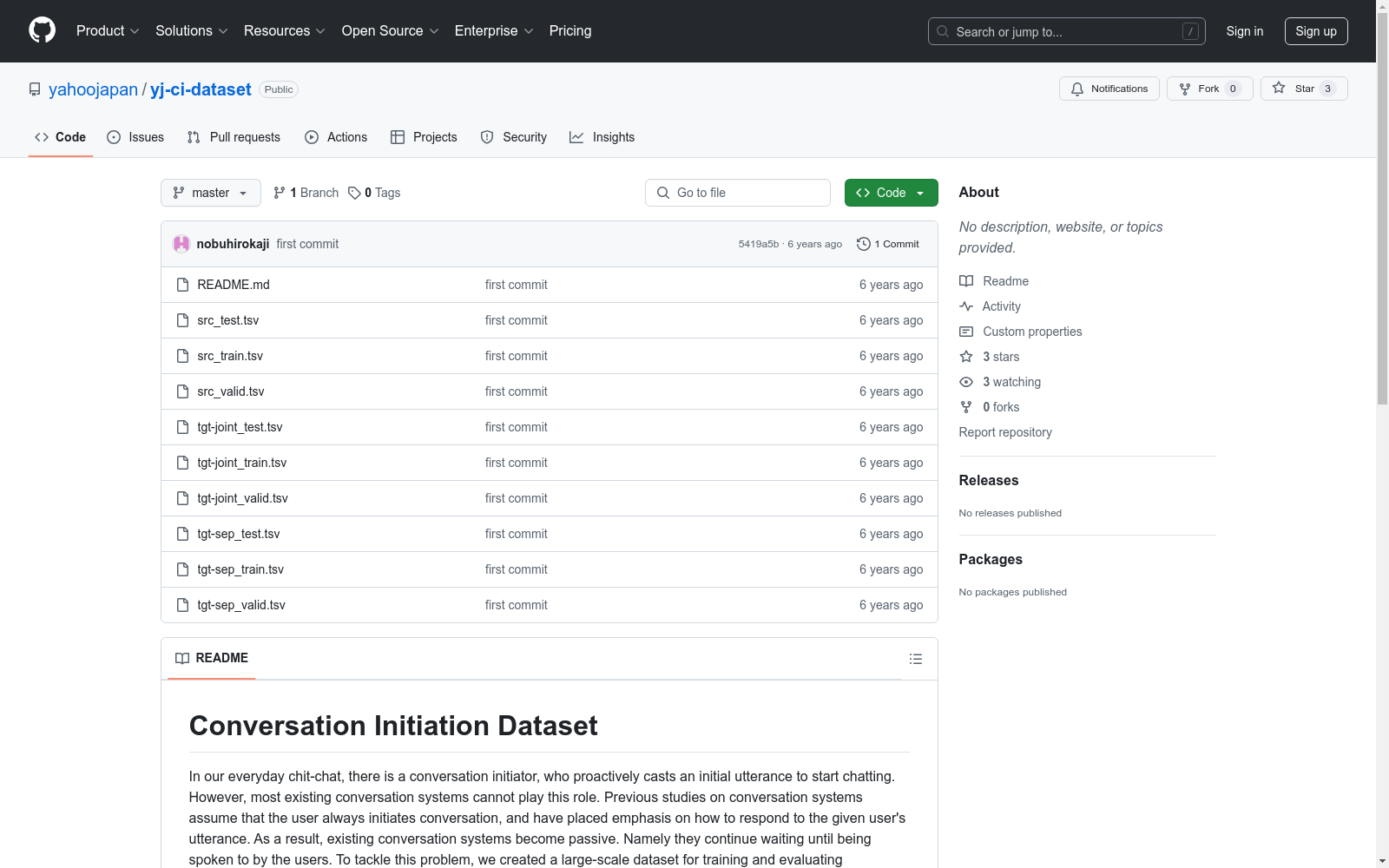Open the tgt-sep_valid.tsv file
Image resolution: width=1389 pixels, height=868 pixels.
(x=241, y=605)
